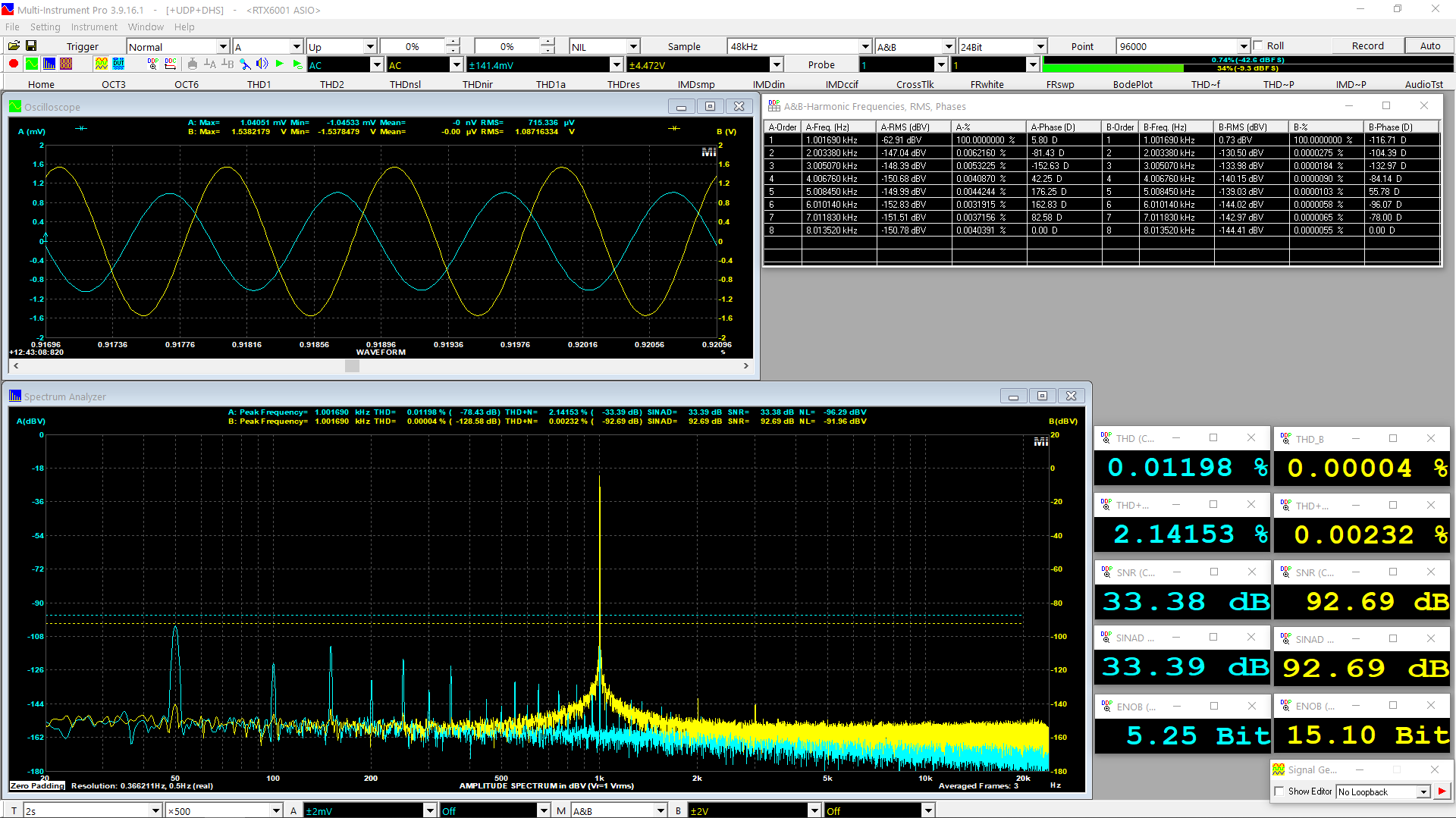Open the Instrument menu
Image resolution: width=1456 pixels, height=818 pixels.
pos(94,27)
